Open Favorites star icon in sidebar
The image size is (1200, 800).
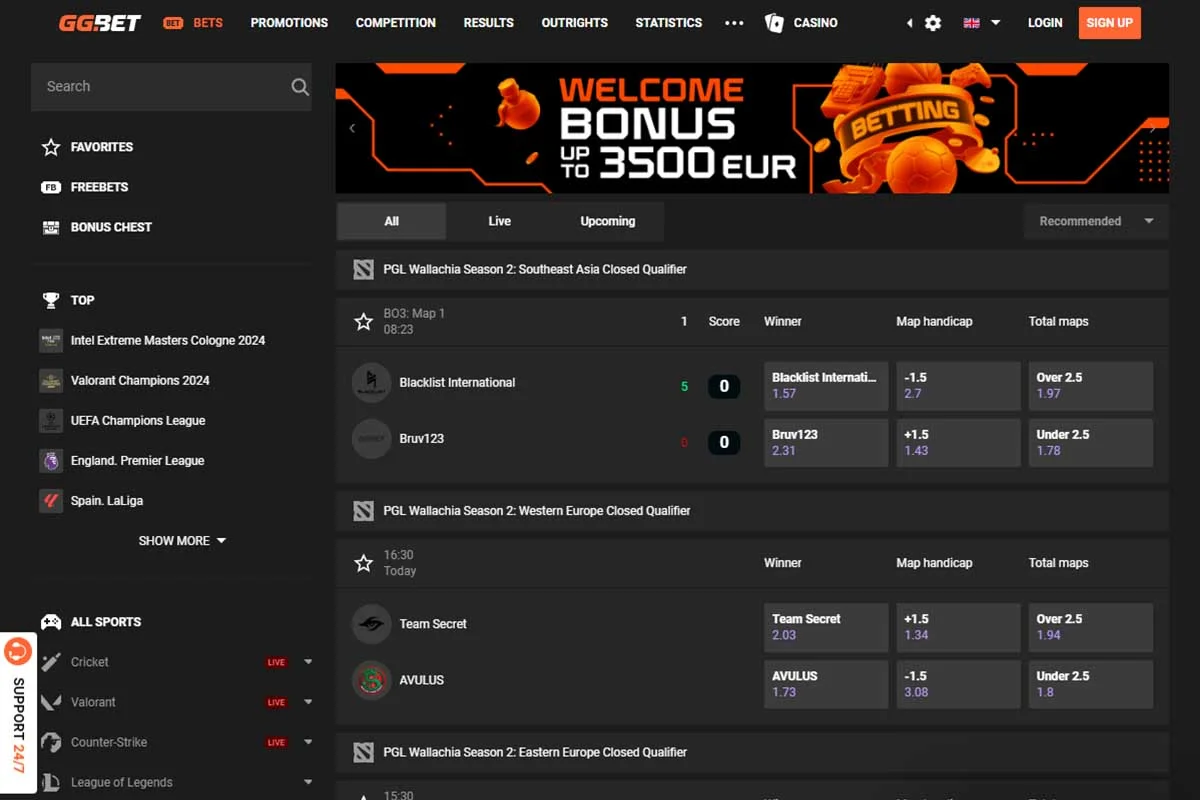pos(51,147)
